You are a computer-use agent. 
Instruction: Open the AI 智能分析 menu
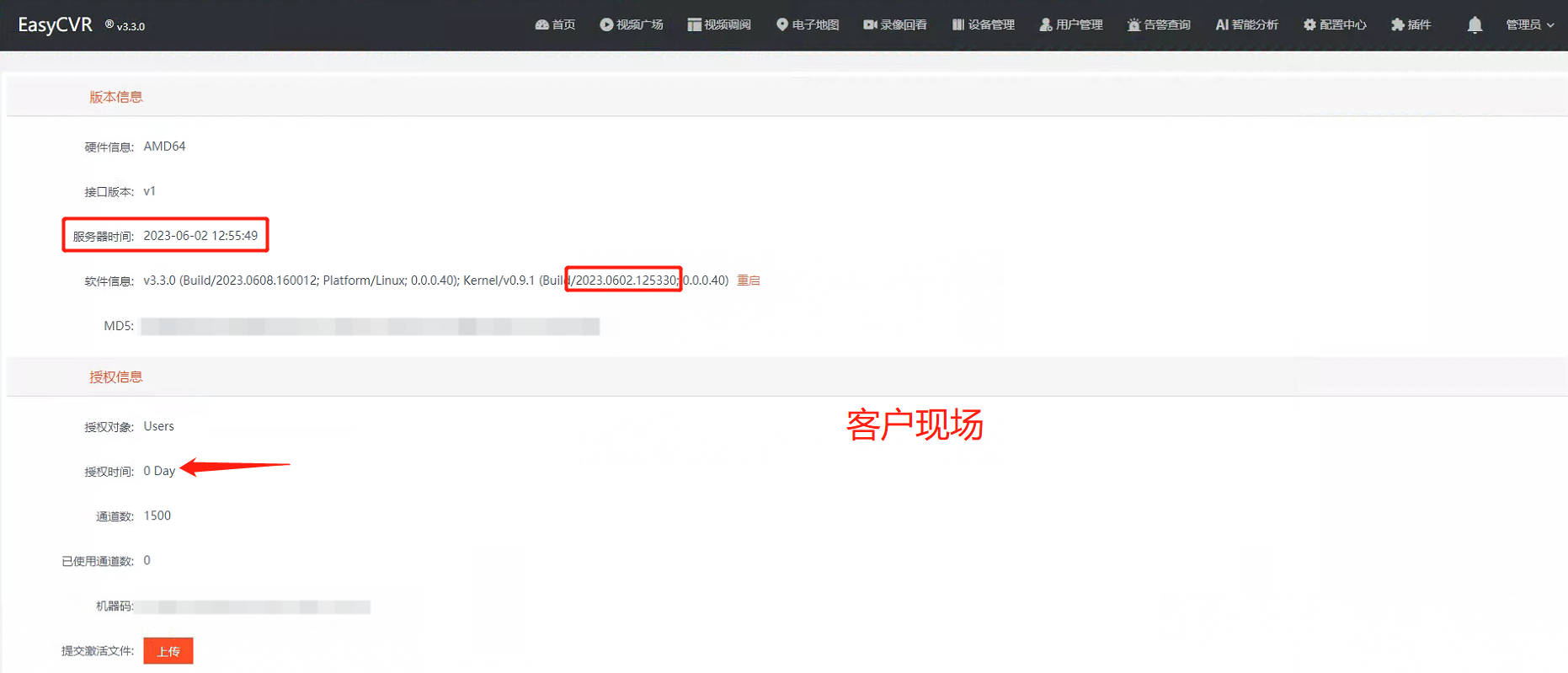coord(1246,25)
